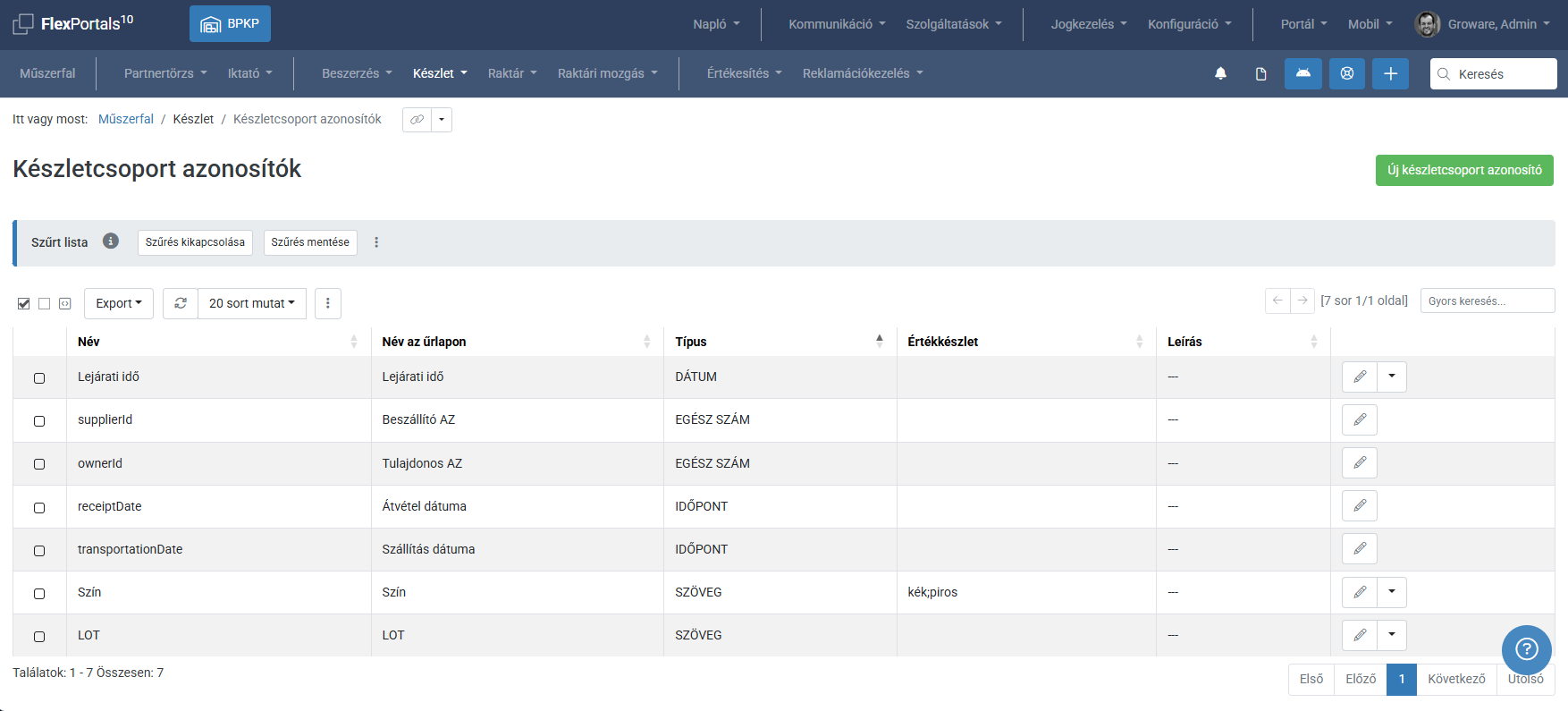The image size is (1568, 711).
Task: Click the BPKP button
Action: click(230, 24)
